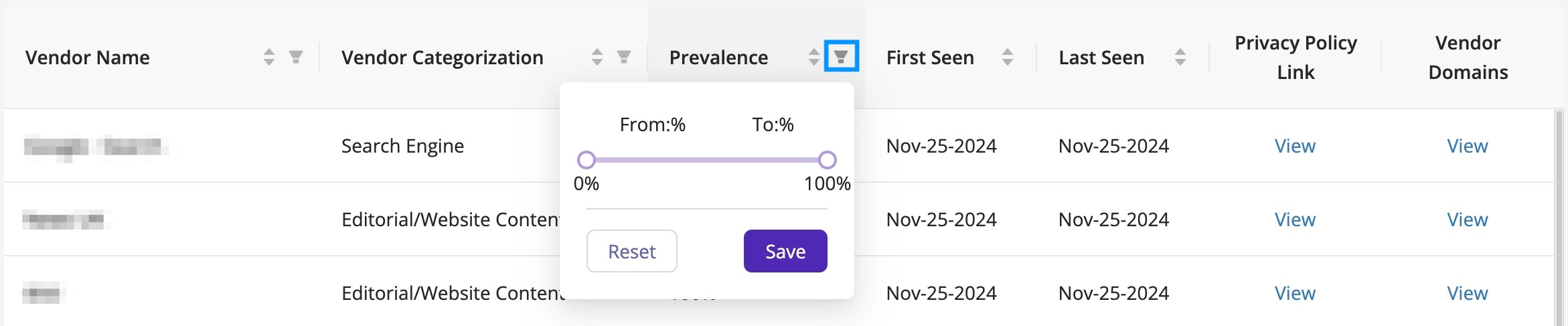The height and width of the screenshot is (326, 1568).
Task: Reset the prevalence filter
Action: click(631, 251)
